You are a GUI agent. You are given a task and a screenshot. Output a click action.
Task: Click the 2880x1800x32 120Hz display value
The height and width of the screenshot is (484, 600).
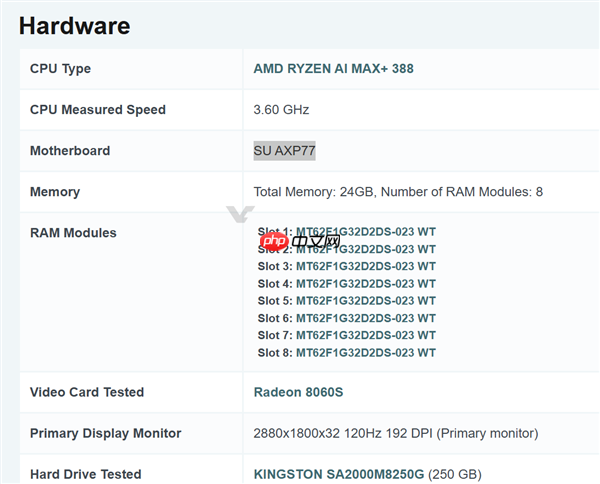396,433
